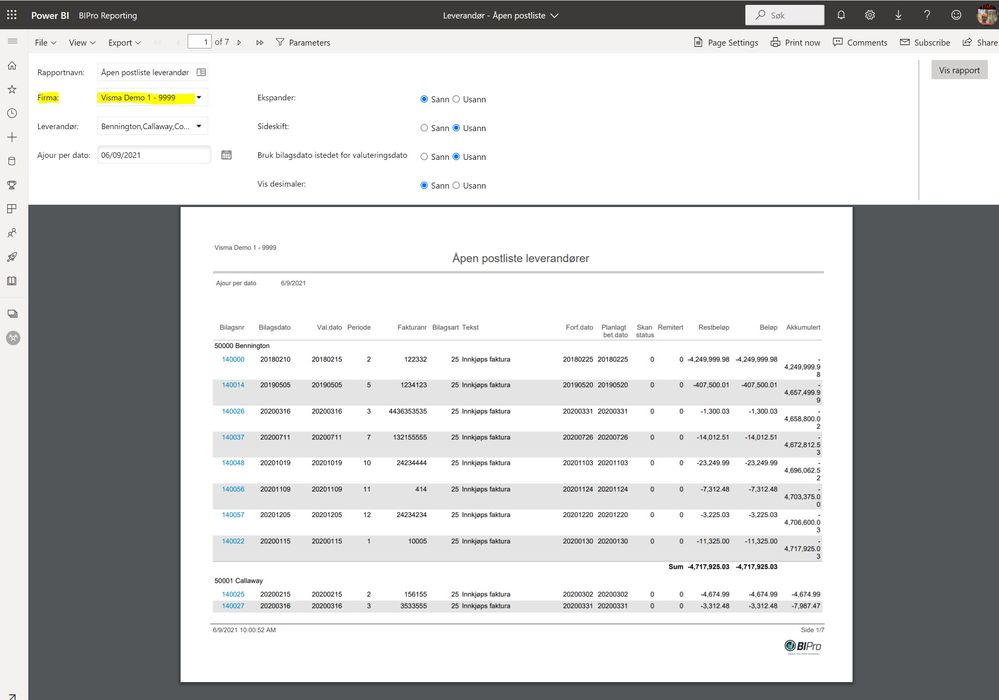The width and height of the screenshot is (999, 700).
Task: Set Sideskift to Usann
Action: pyautogui.click(x=456, y=128)
